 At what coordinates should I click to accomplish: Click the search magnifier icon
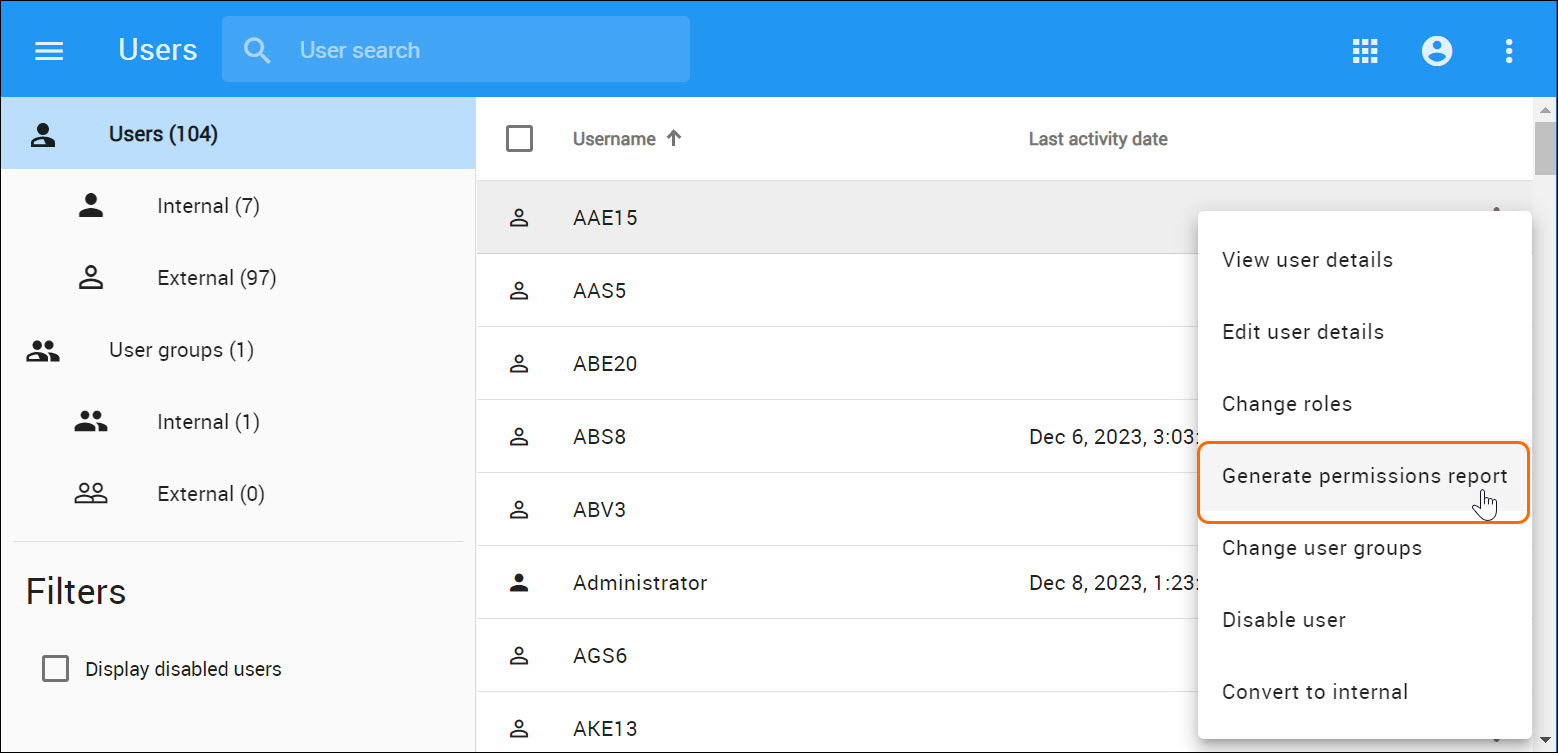coord(257,50)
